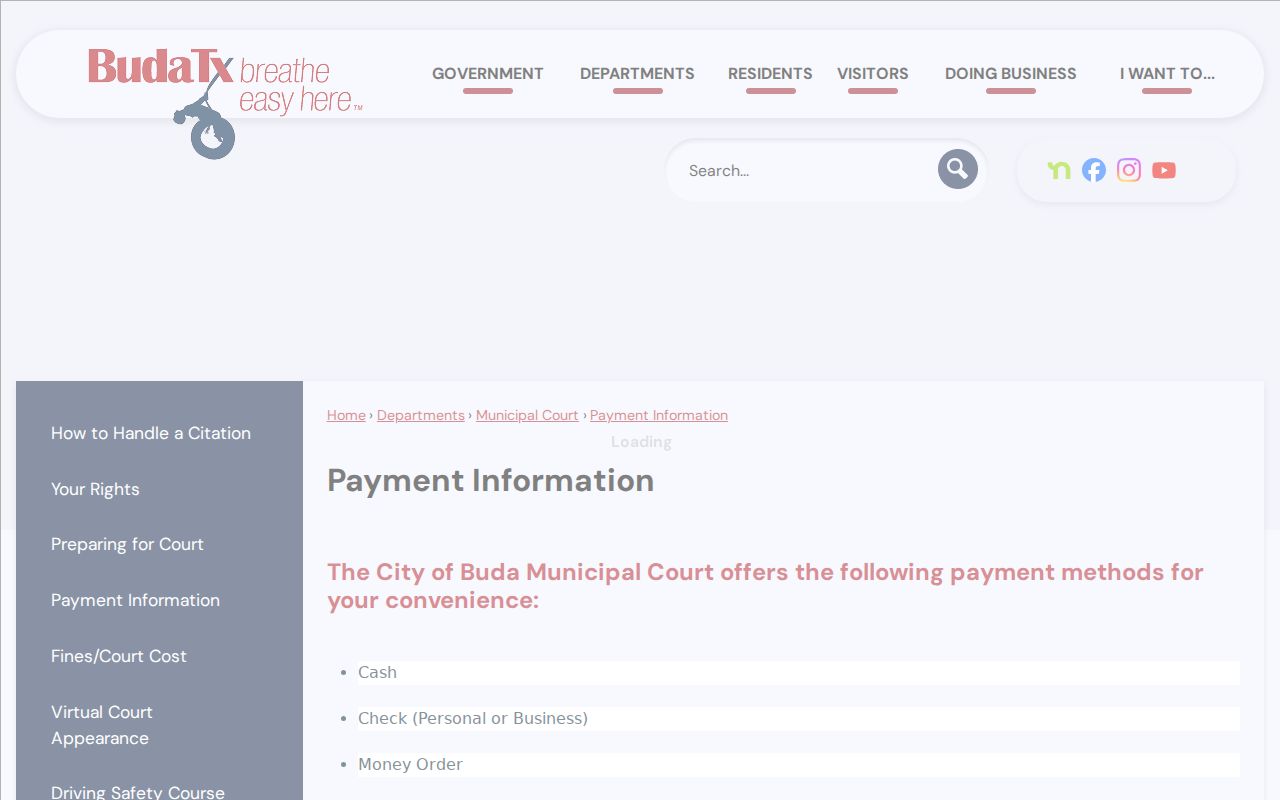Screen dimensions: 1280x800
Task: Click the search magnifier button
Action: coord(957,169)
